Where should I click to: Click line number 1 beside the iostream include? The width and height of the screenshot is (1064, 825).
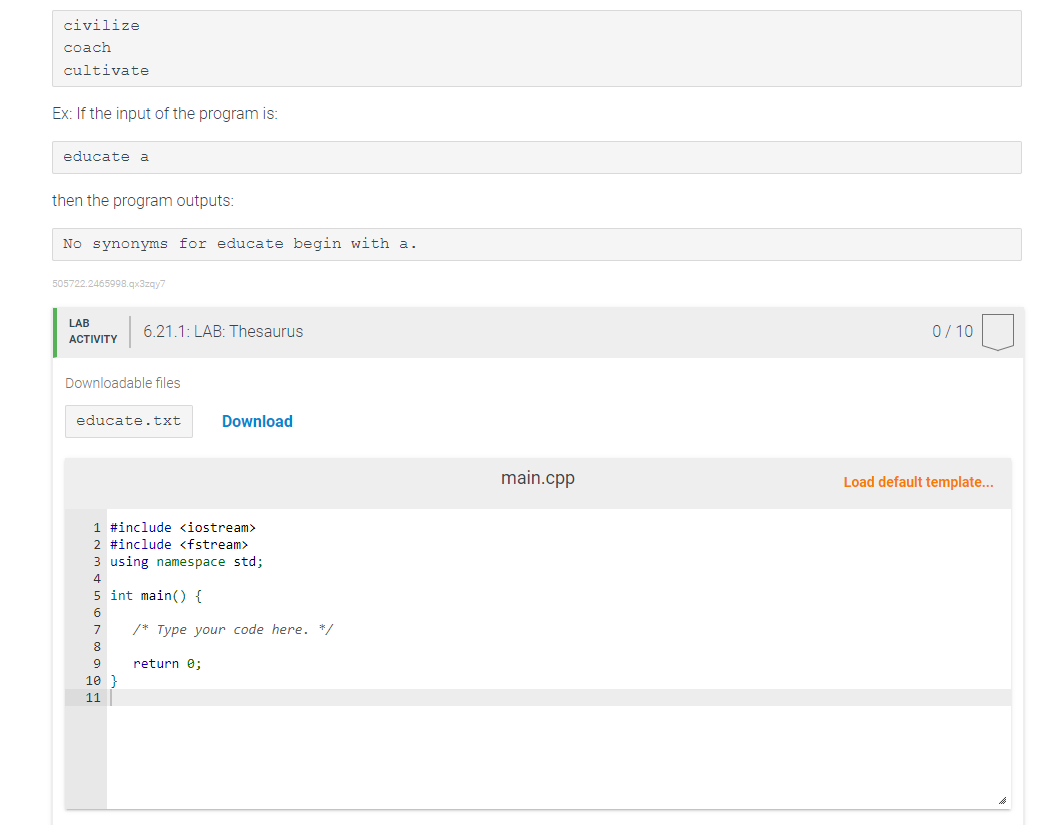pos(96,527)
